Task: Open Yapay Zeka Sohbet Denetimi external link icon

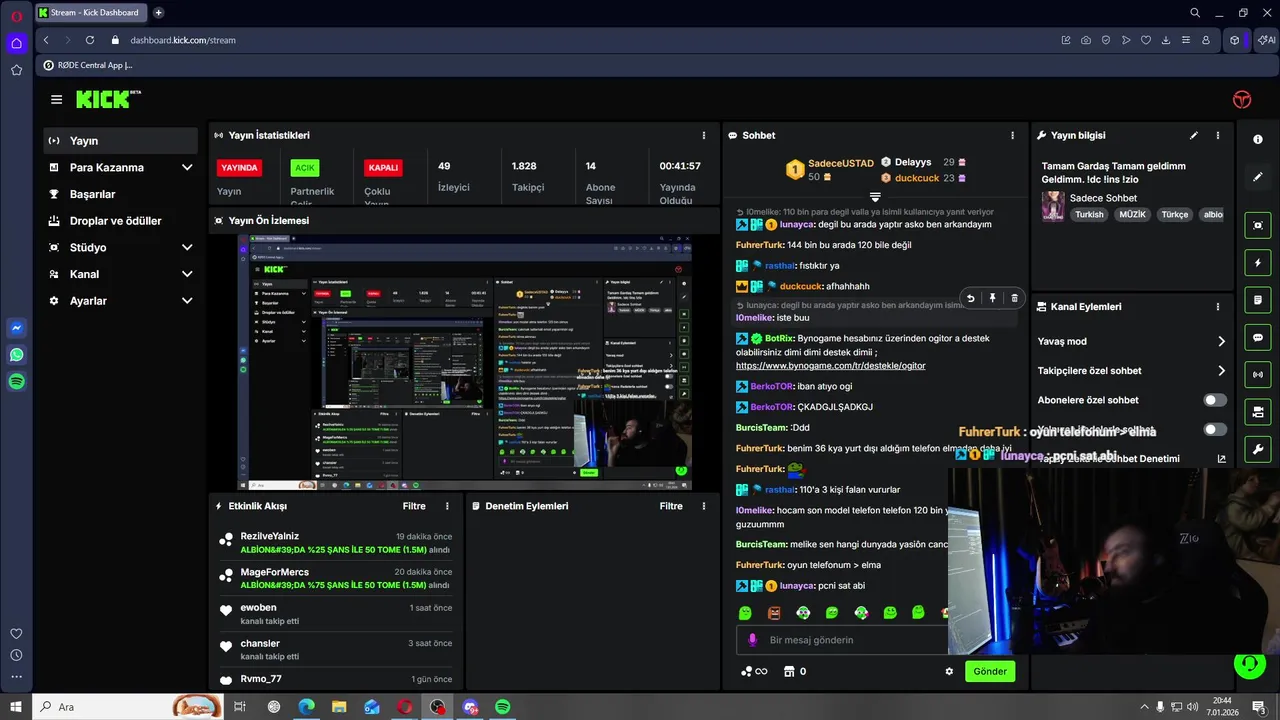Action: 1221,459
